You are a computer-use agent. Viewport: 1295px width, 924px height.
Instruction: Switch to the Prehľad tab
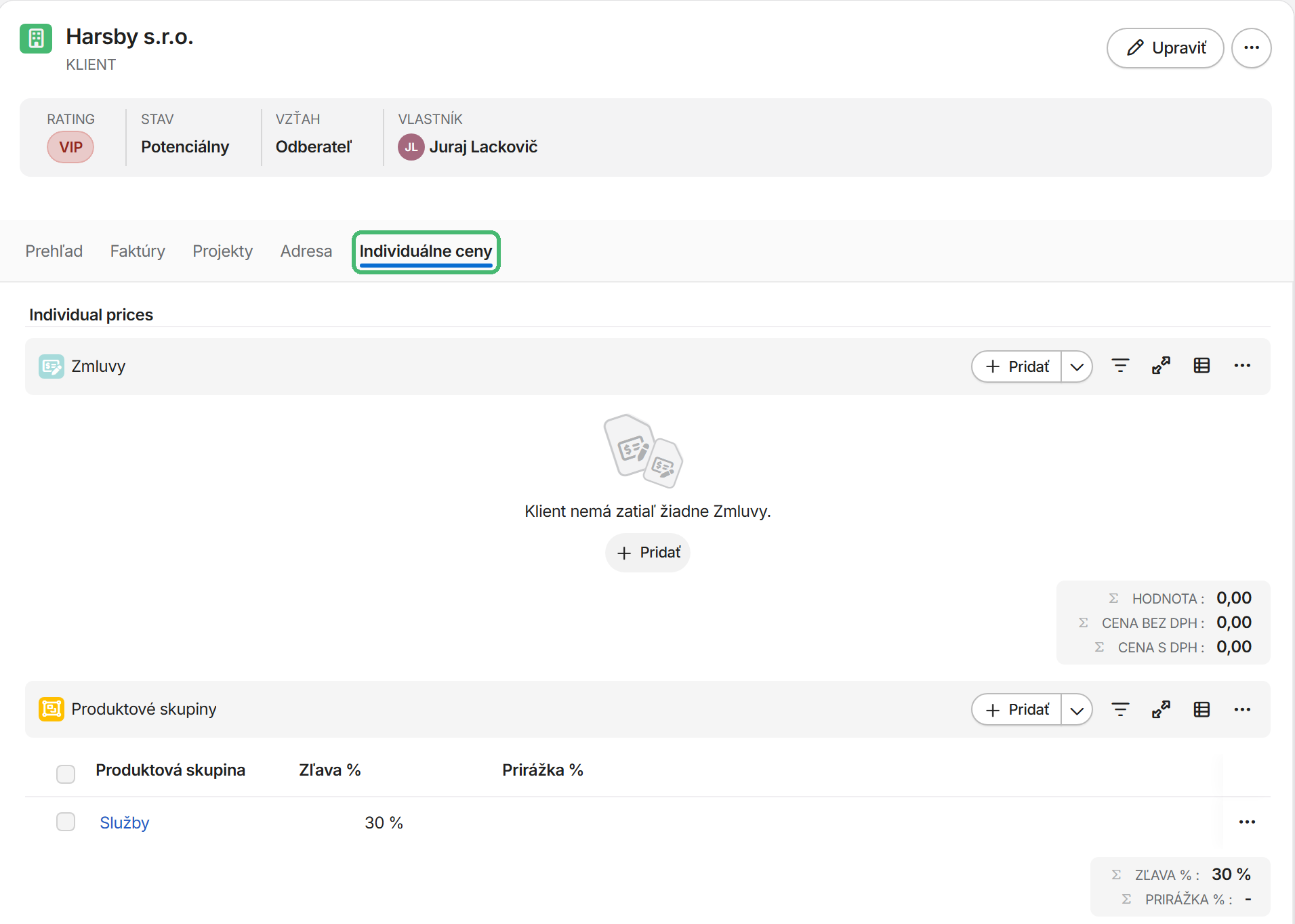[54, 251]
